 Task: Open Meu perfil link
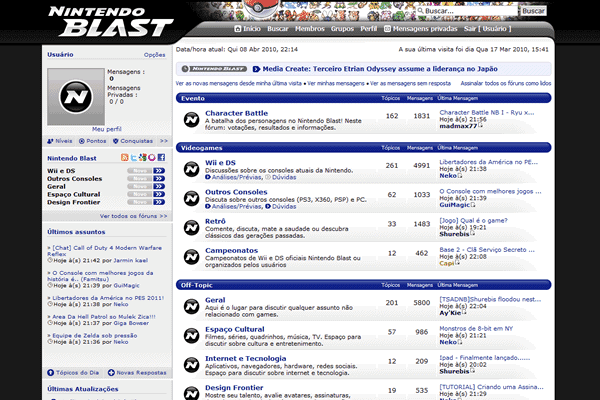click(x=107, y=129)
